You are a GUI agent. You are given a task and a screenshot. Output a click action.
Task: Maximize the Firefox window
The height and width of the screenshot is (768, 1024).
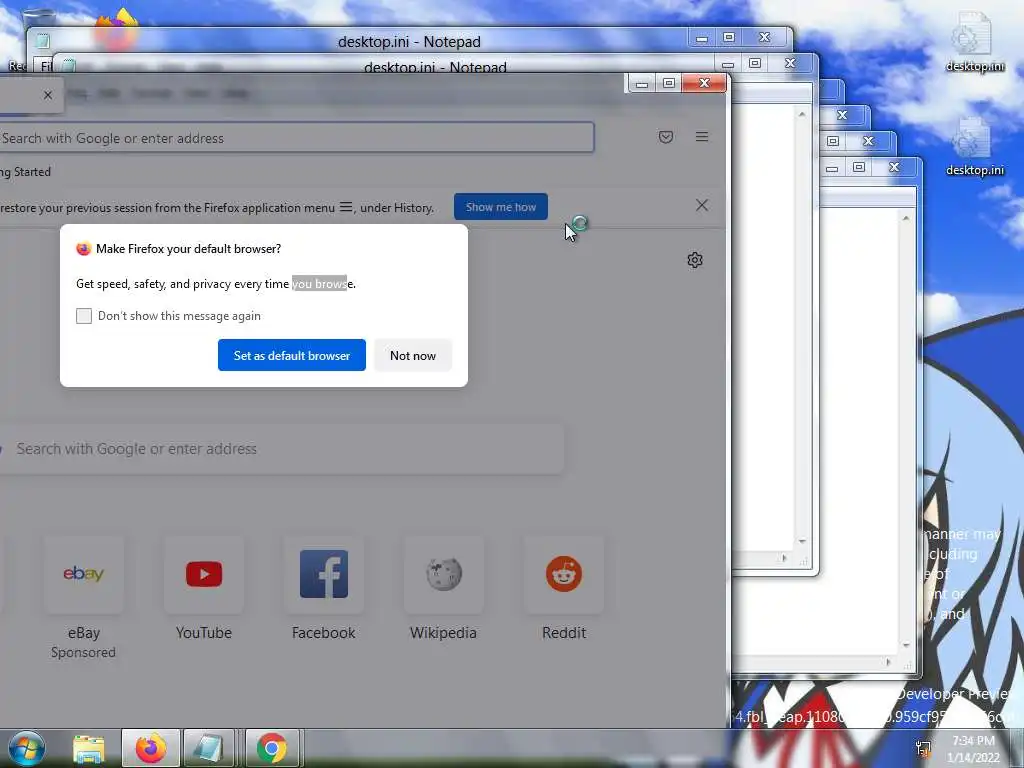pos(669,83)
